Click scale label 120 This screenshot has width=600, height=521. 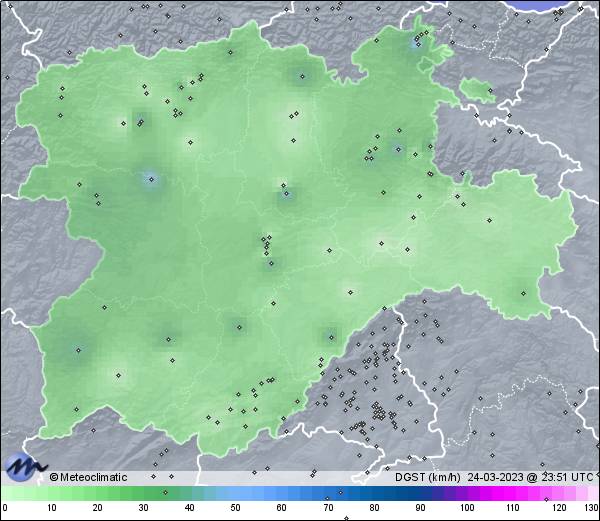[x=559, y=508]
